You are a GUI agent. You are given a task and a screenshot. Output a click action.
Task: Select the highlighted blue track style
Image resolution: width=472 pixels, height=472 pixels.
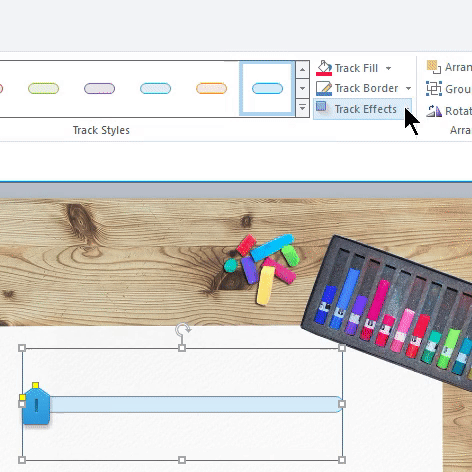[267, 88]
